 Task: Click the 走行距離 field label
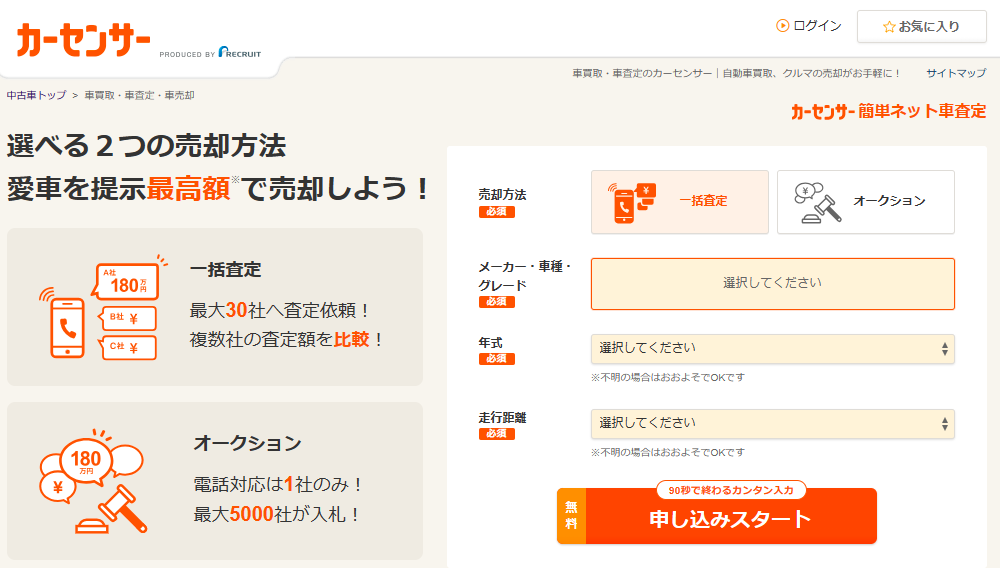click(503, 418)
